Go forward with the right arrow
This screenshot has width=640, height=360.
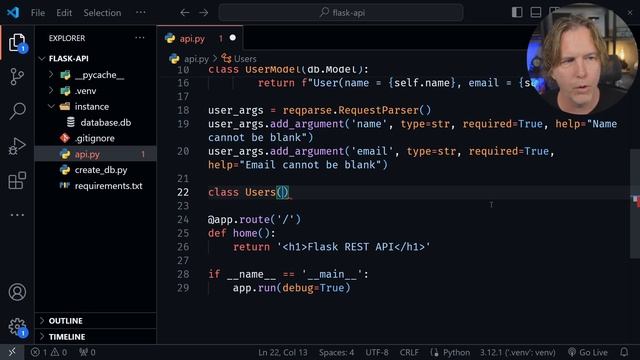pos(204,13)
